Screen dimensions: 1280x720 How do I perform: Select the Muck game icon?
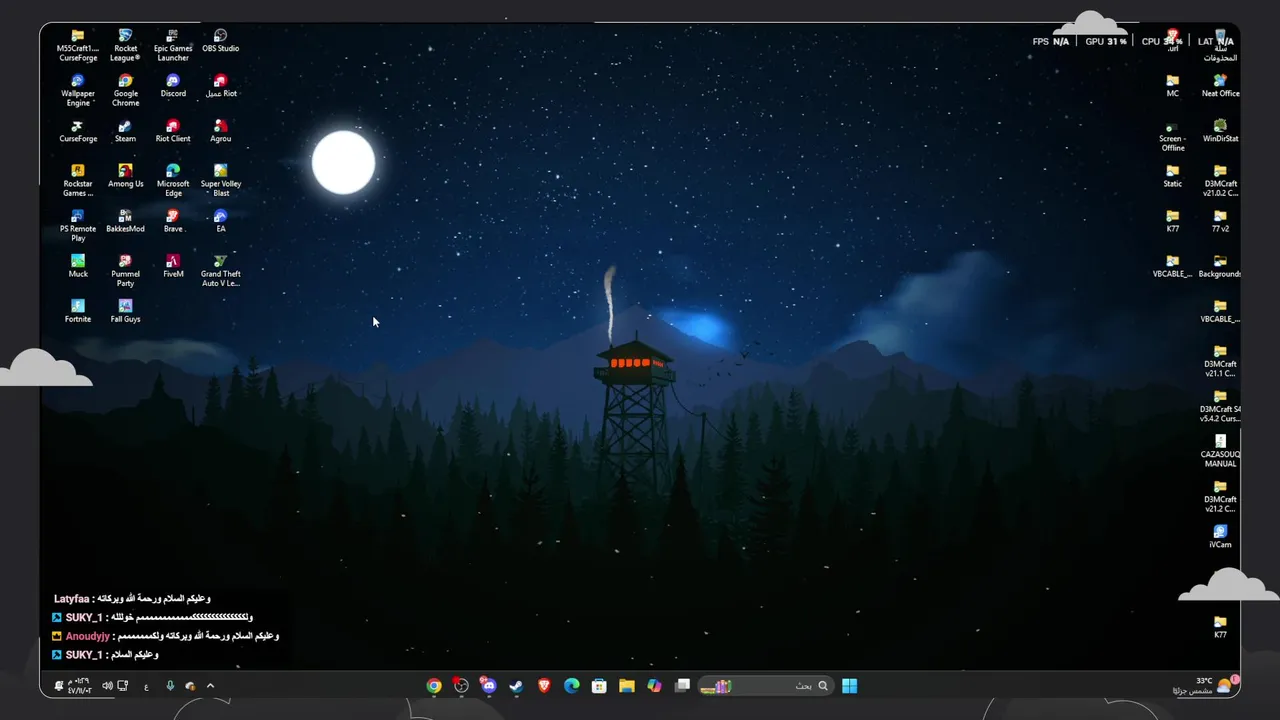78,266
